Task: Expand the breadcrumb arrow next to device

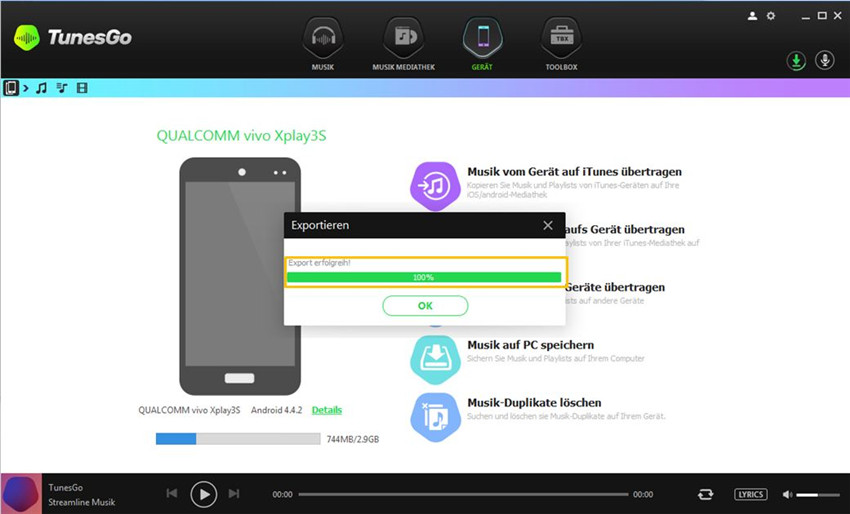Action: tap(25, 88)
